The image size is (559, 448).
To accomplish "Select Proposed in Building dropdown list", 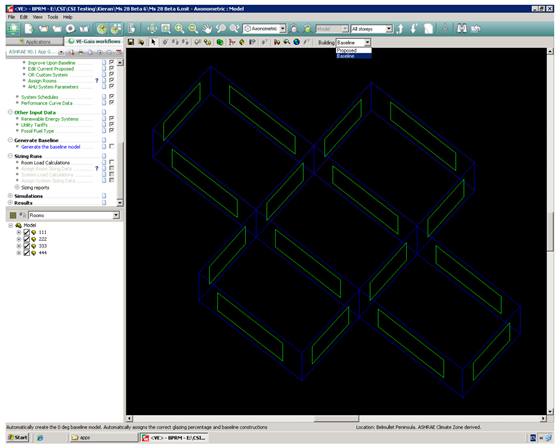I will 353,50.
